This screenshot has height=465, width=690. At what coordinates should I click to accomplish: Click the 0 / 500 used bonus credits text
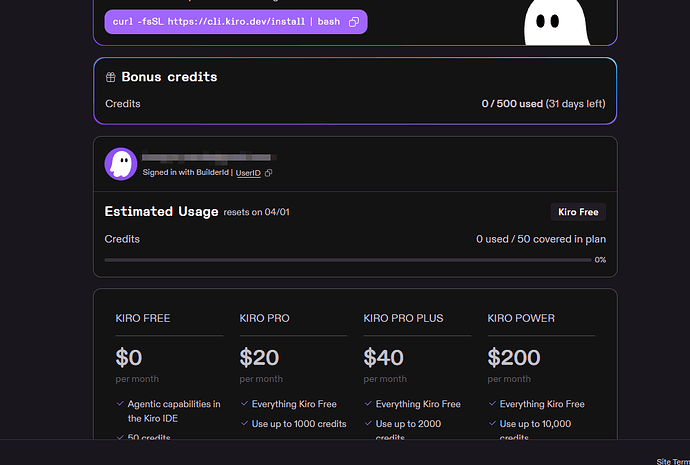coord(512,104)
